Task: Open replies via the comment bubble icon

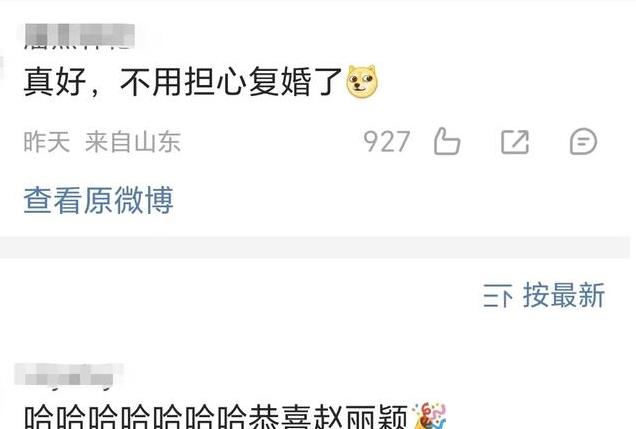Action: (x=583, y=142)
